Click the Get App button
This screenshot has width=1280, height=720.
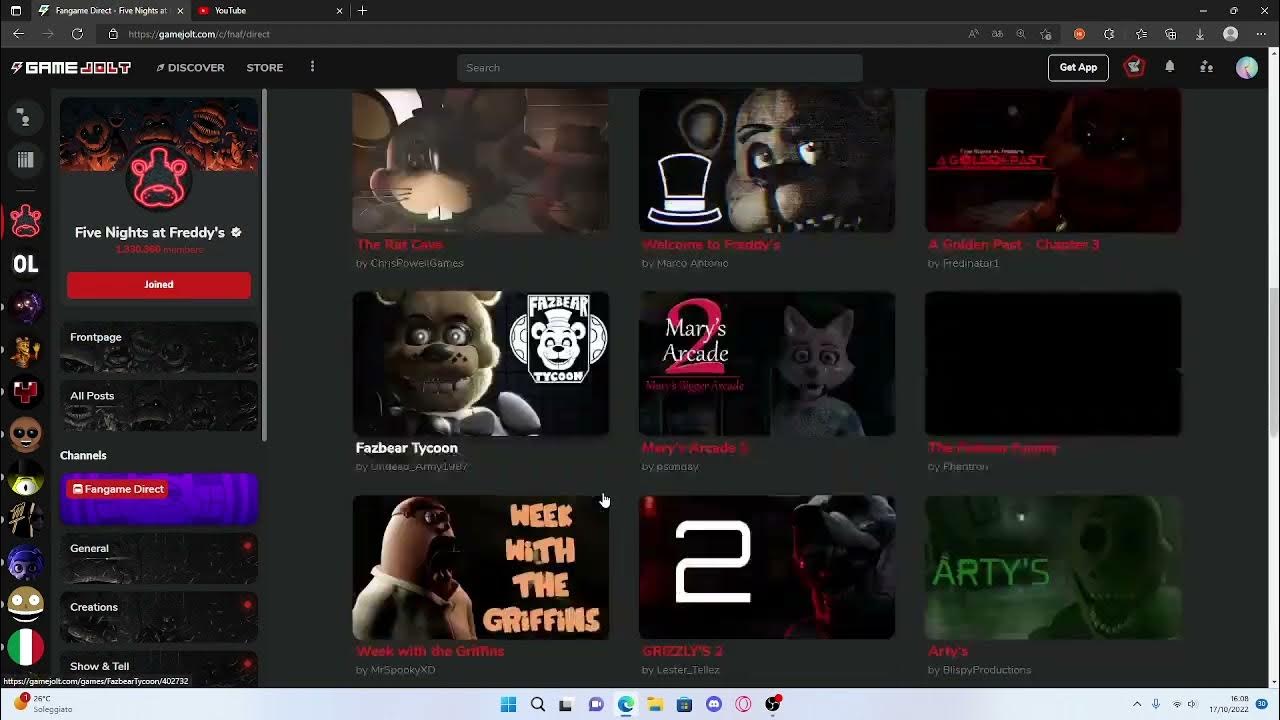tap(1078, 67)
